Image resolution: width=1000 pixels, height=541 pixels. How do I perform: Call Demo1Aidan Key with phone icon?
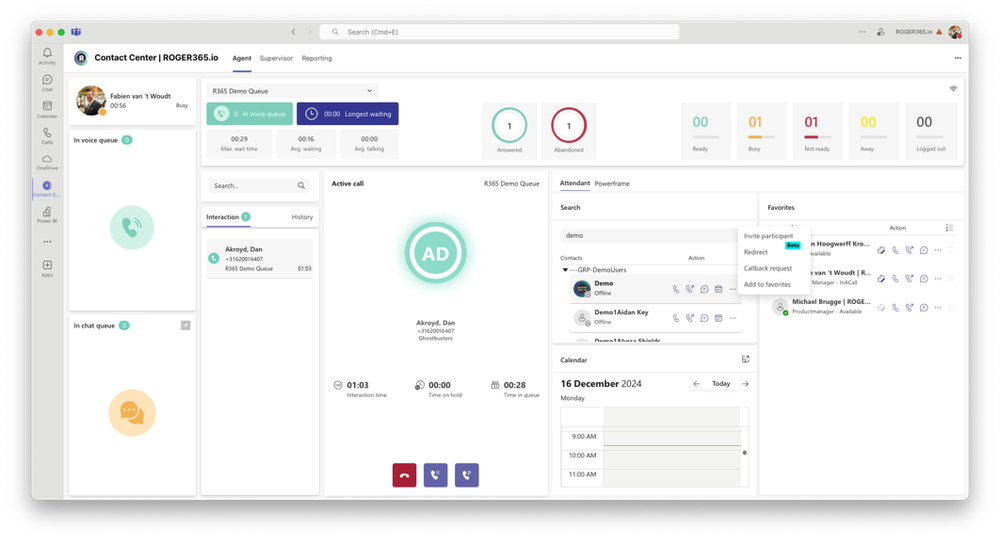pos(676,318)
